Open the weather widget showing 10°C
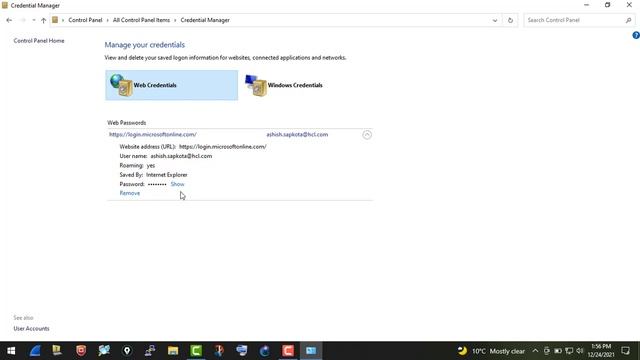 click(491, 351)
